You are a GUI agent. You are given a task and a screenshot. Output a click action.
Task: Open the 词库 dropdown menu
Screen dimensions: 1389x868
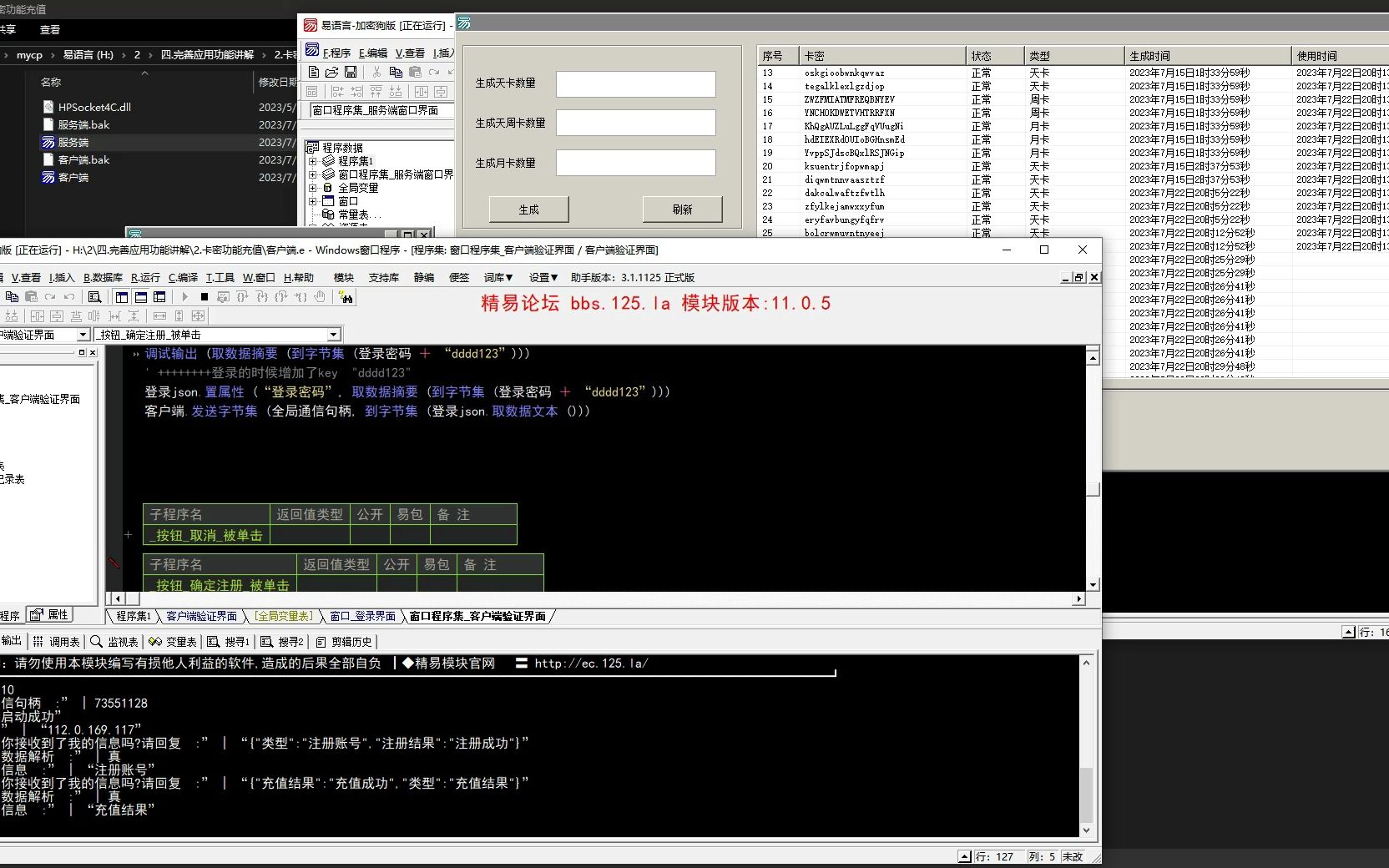(498, 277)
